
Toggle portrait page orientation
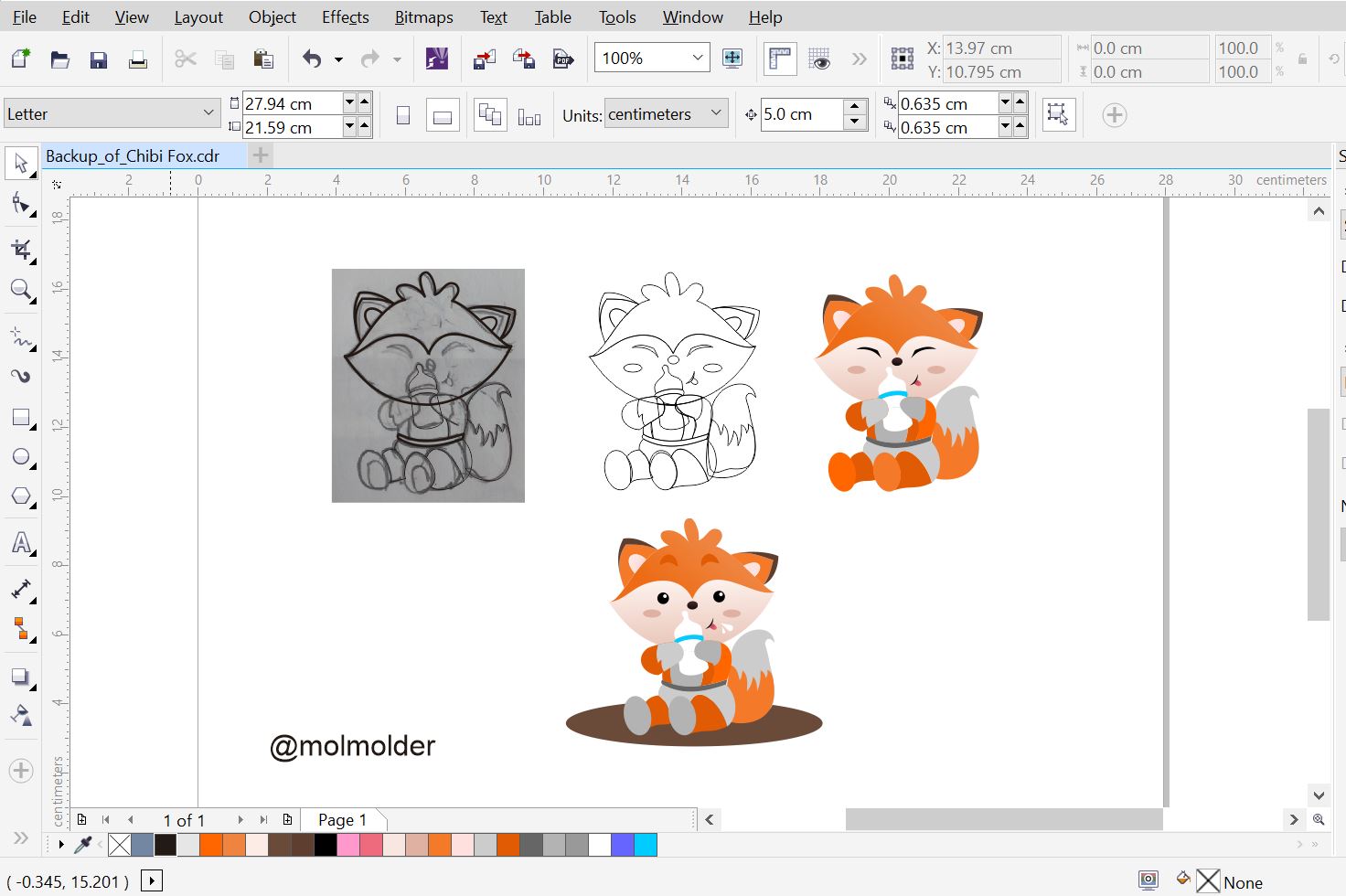(x=402, y=116)
